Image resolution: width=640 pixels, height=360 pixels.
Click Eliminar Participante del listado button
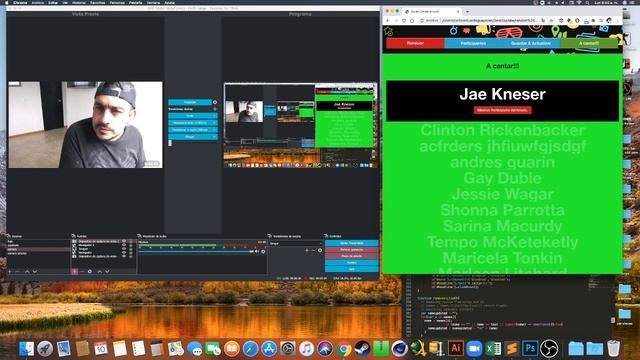click(x=502, y=110)
